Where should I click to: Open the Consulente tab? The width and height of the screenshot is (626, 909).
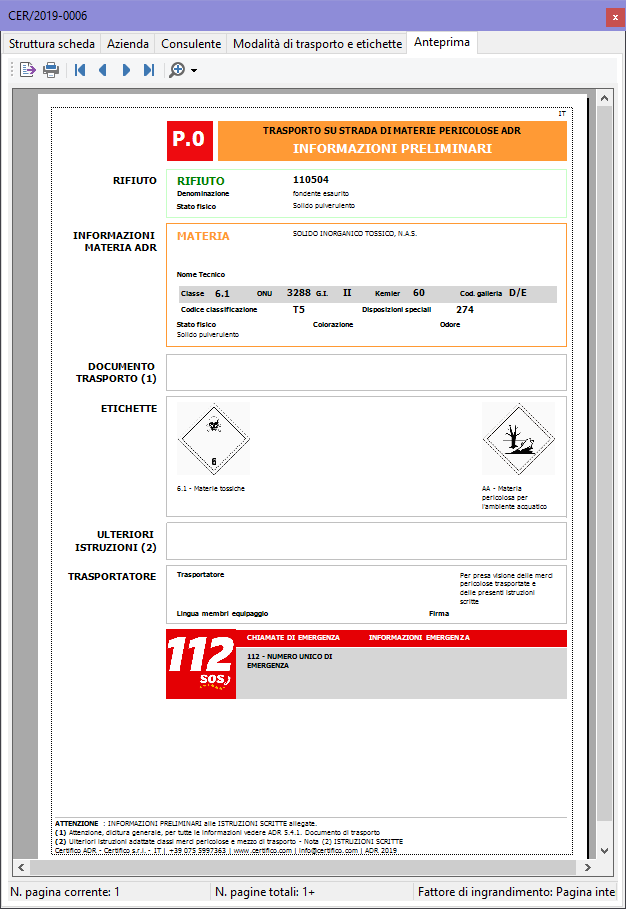click(191, 44)
